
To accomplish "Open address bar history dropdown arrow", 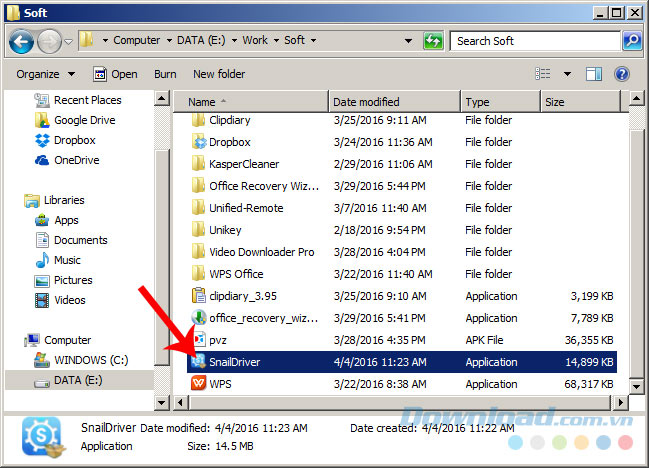I will (x=409, y=41).
